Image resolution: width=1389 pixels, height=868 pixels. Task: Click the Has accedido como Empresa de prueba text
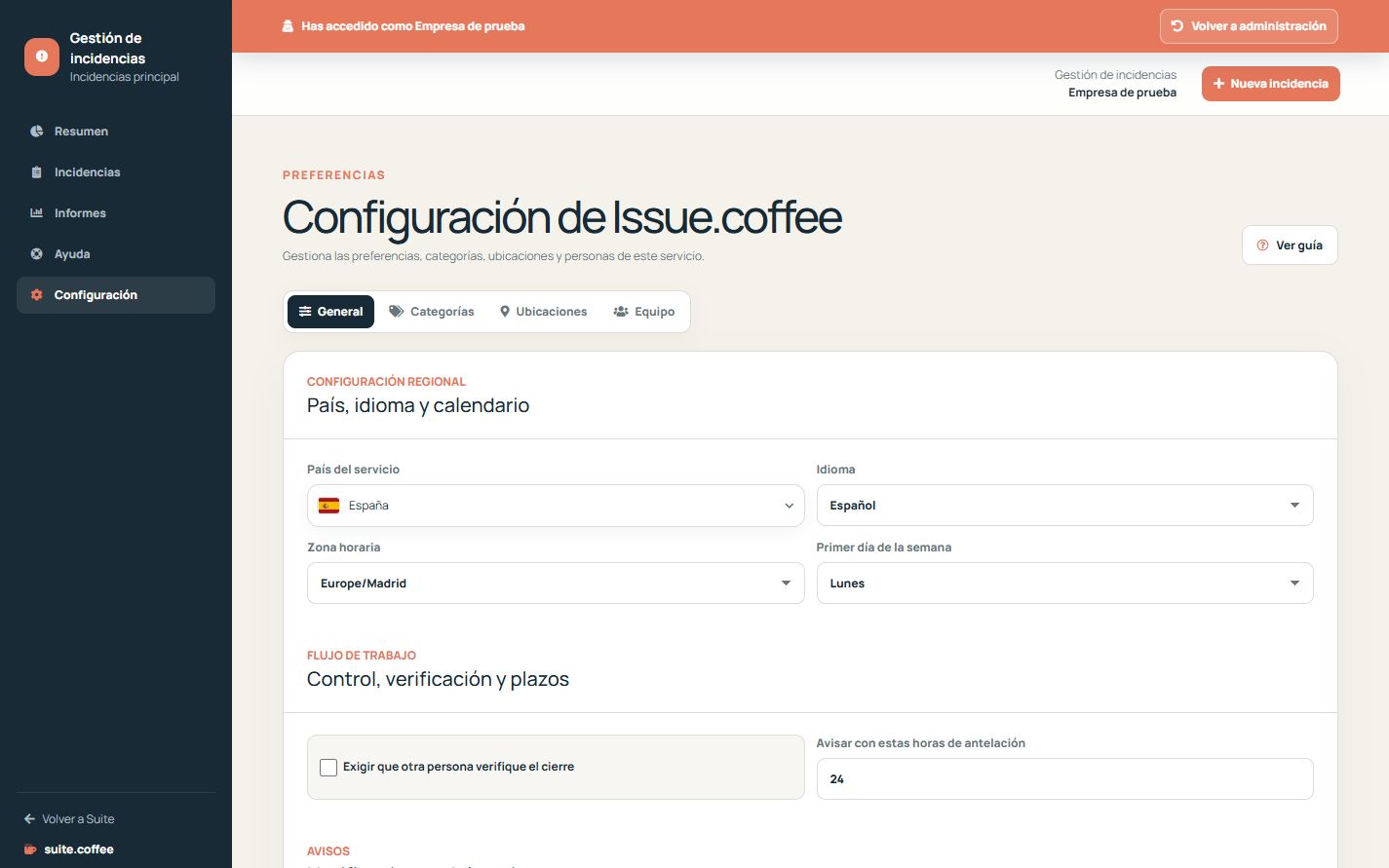[x=413, y=26]
